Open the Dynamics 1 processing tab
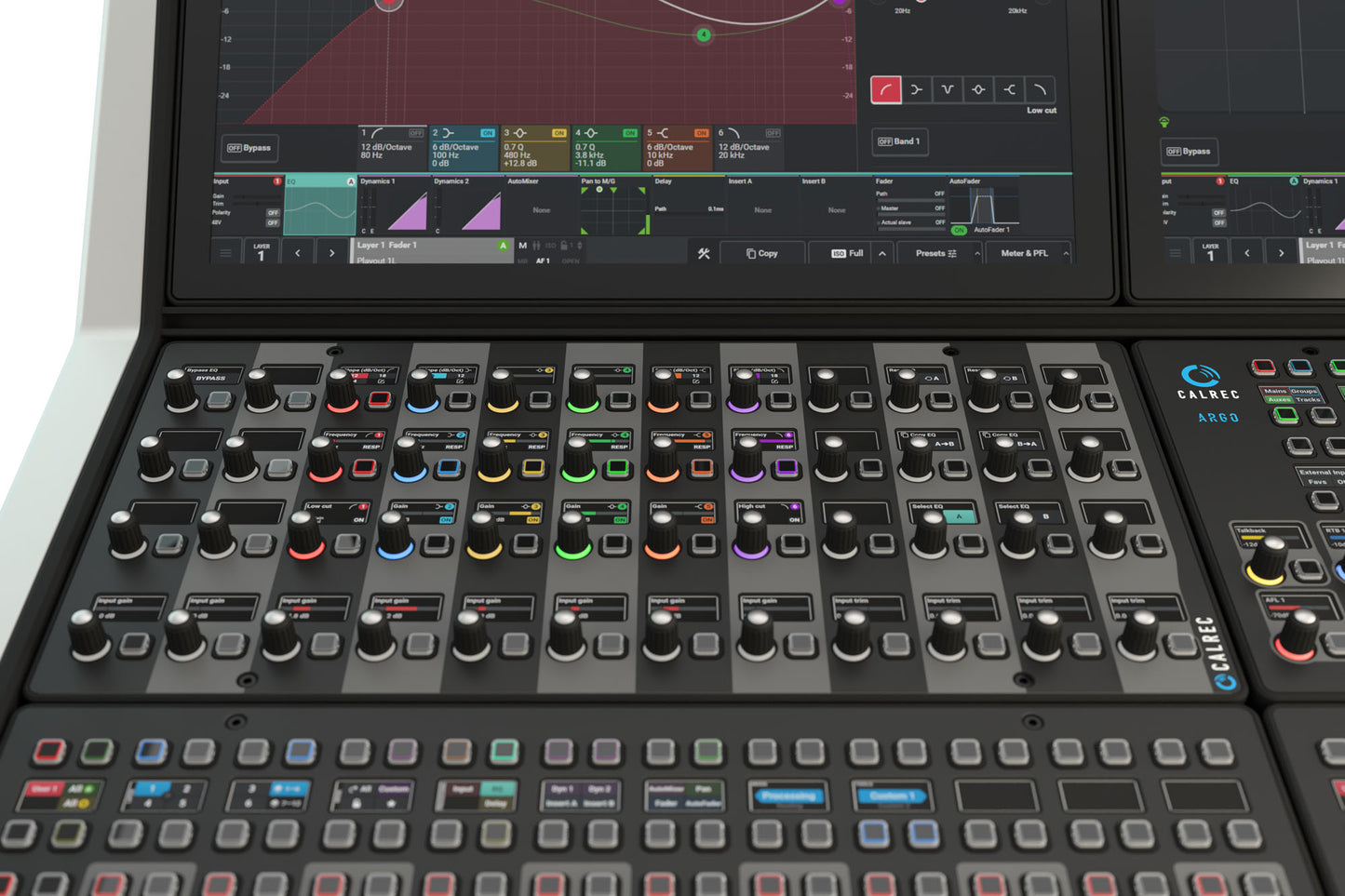The width and height of the screenshot is (1345, 896). pyautogui.click(x=393, y=205)
